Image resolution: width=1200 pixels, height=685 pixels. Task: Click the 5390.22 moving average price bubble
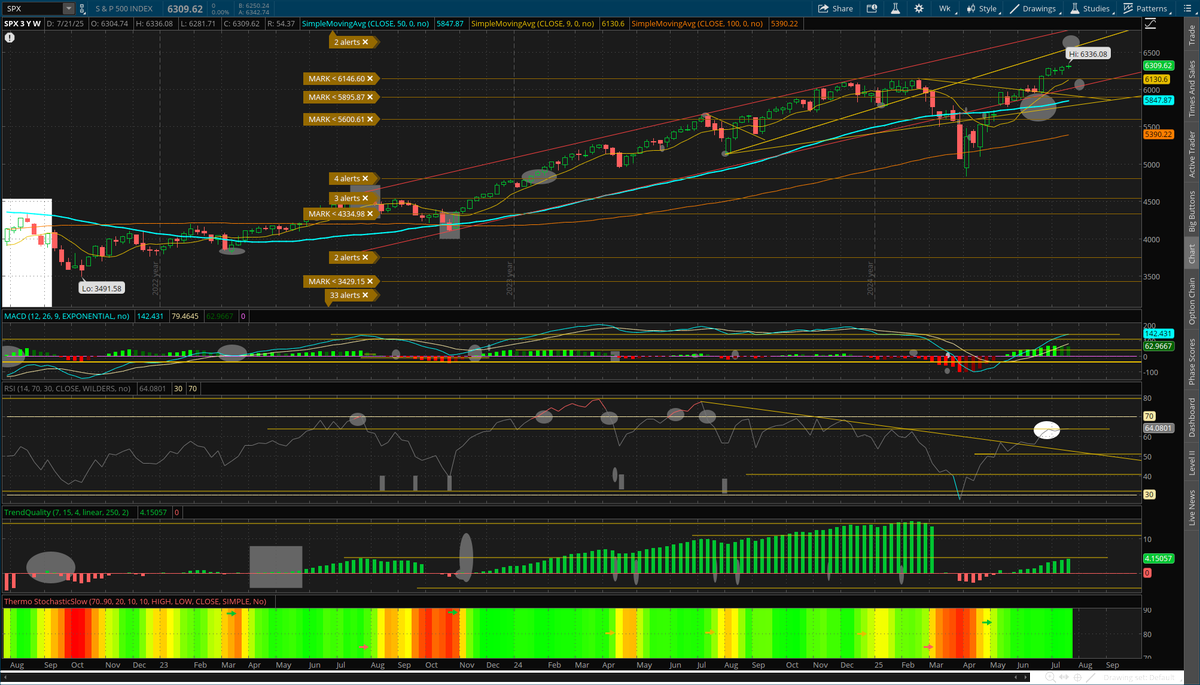click(x=1156, y=135)
